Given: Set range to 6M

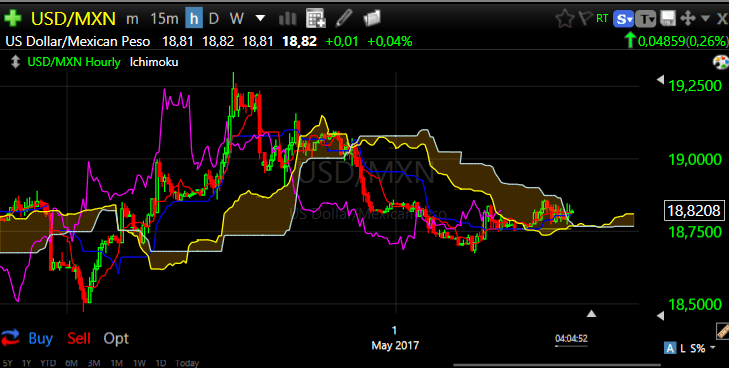Looking at the screenshot, I should (x=72, y=363).
